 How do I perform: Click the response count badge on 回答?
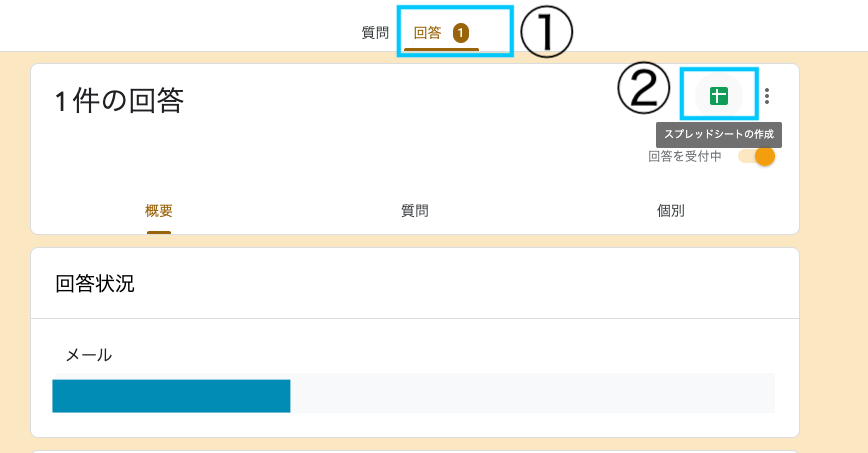(x=460, y=33)
